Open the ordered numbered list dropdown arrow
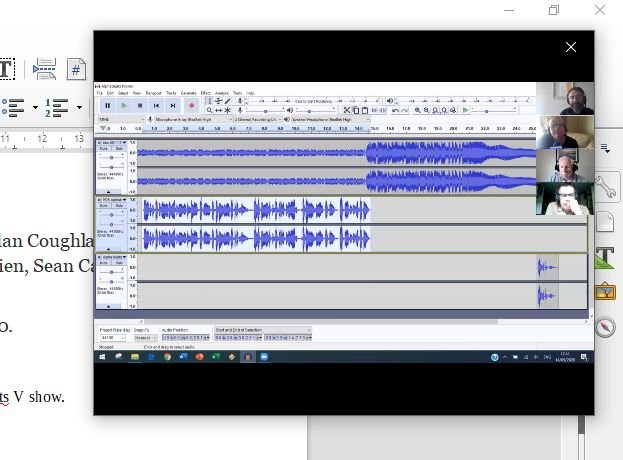Screen dimensions: 623x460 (79, 107)
